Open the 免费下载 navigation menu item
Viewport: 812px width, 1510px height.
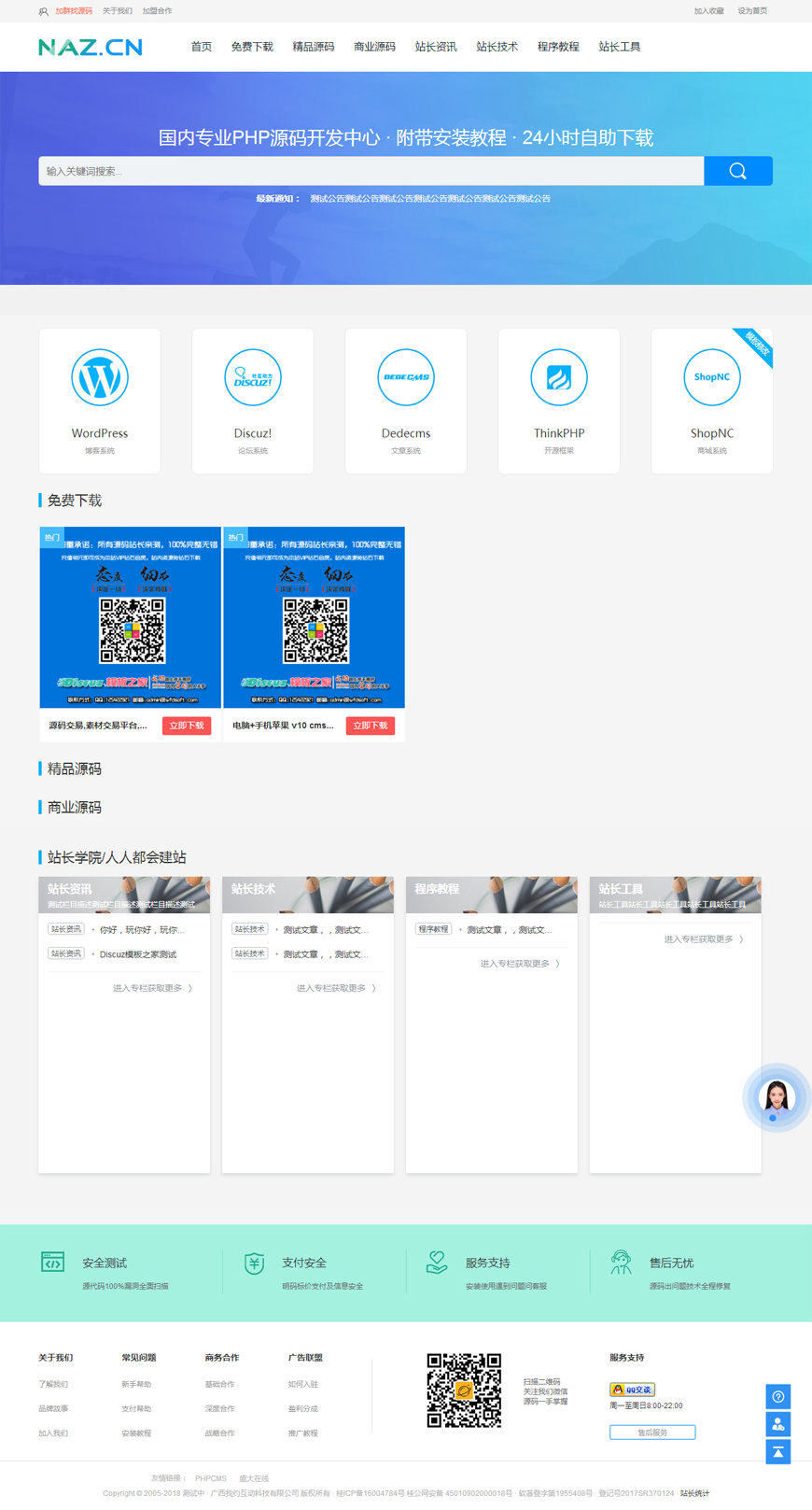point(252,47)
